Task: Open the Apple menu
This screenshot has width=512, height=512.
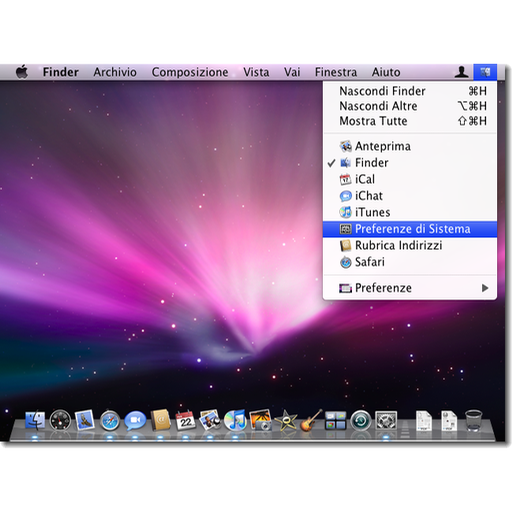Action: pyautogui.click(x=22, y=72)
